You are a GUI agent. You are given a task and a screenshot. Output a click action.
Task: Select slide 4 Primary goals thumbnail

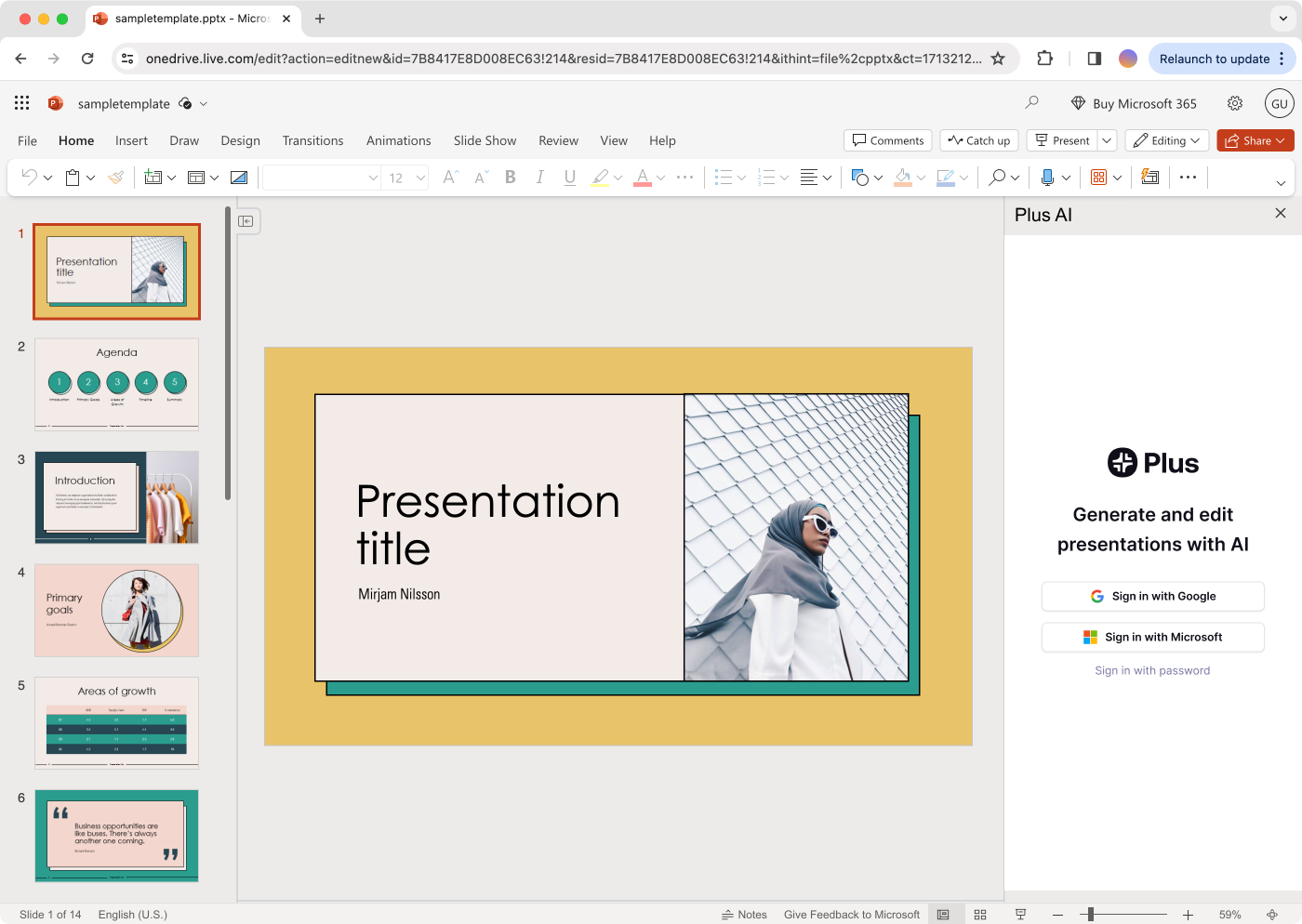(x=116, y=611)
